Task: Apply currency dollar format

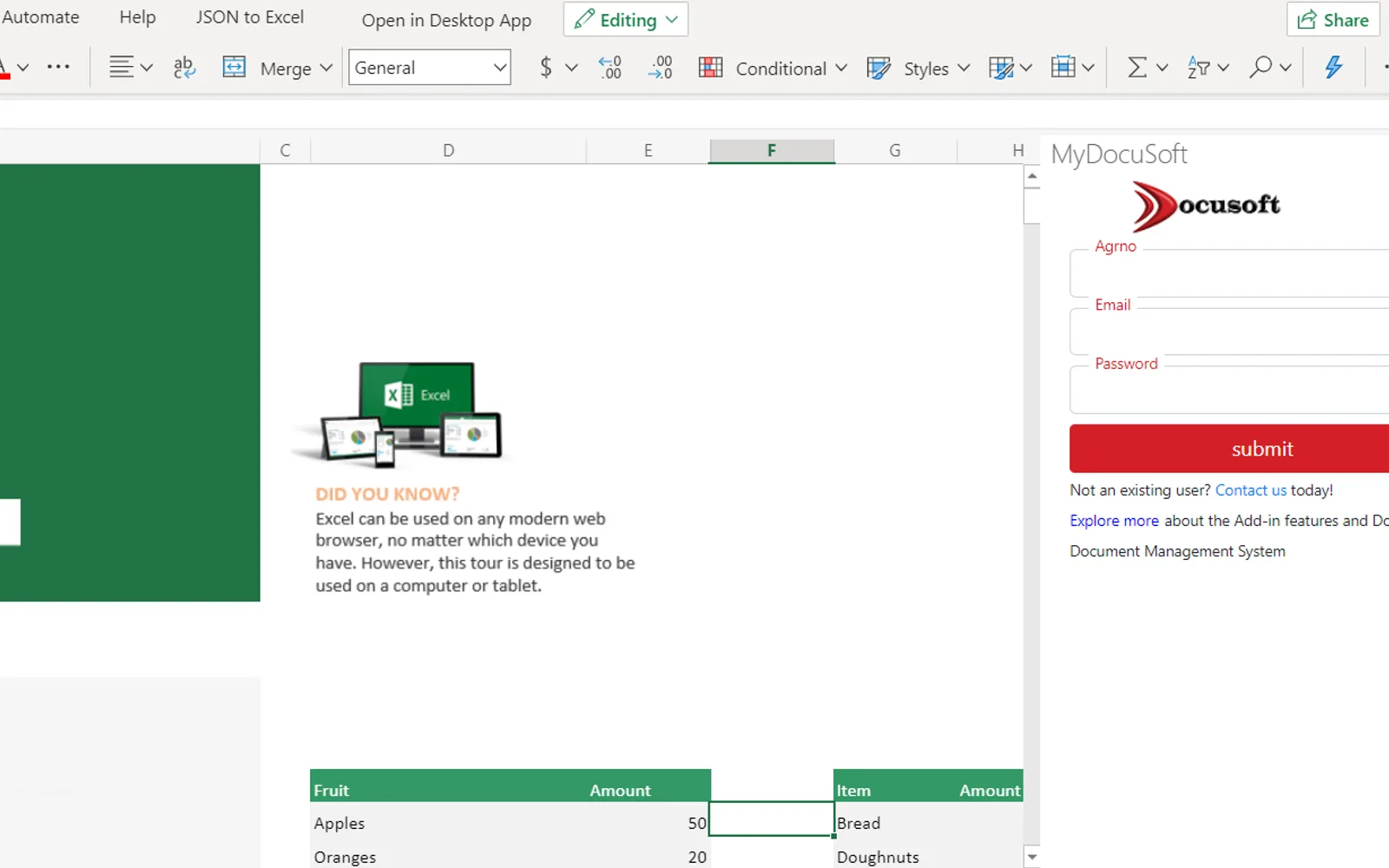Action: 545,67
